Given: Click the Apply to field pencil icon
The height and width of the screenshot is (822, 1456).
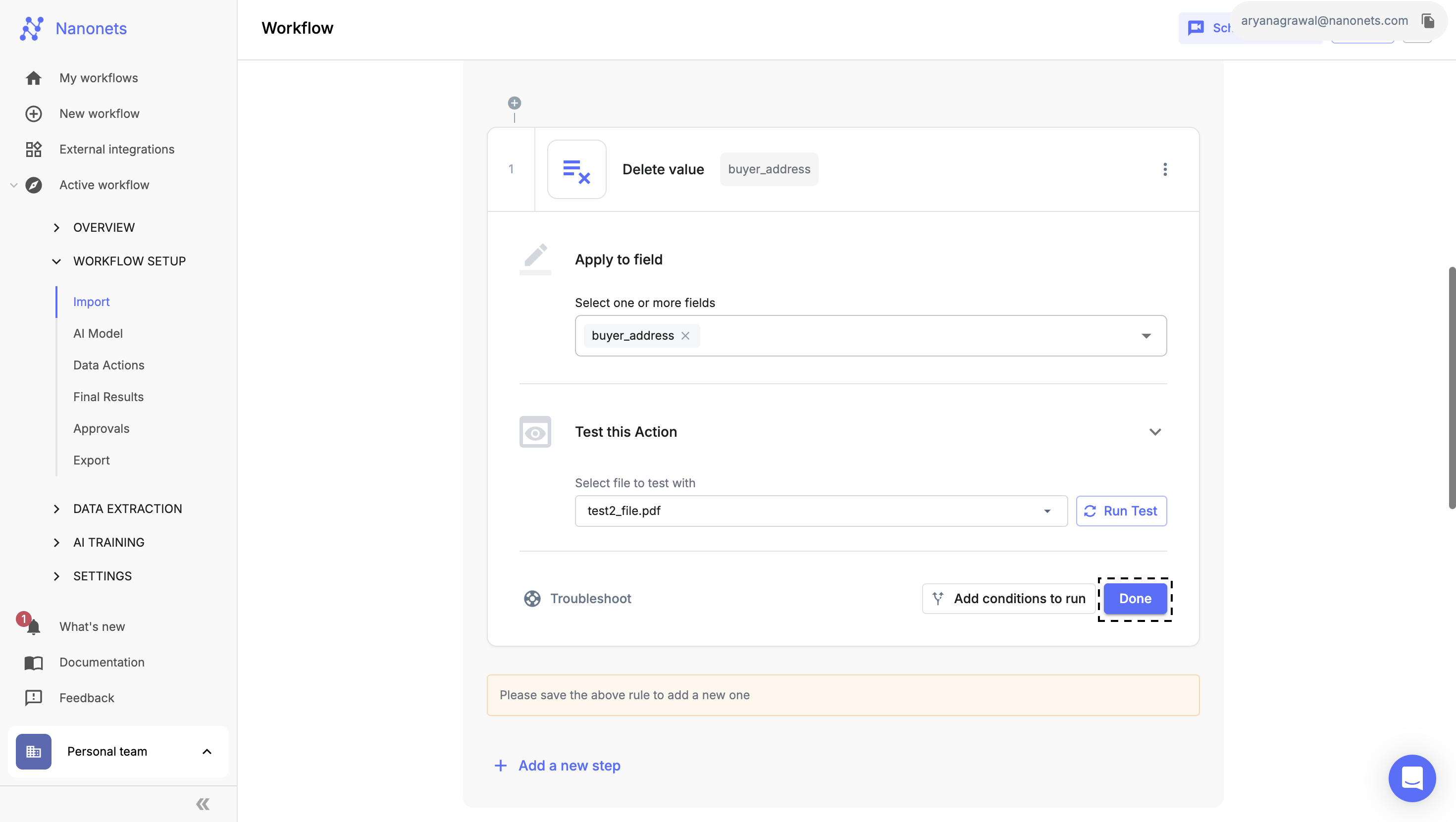Looking at the screenshot, I should (x=535, y=258).
